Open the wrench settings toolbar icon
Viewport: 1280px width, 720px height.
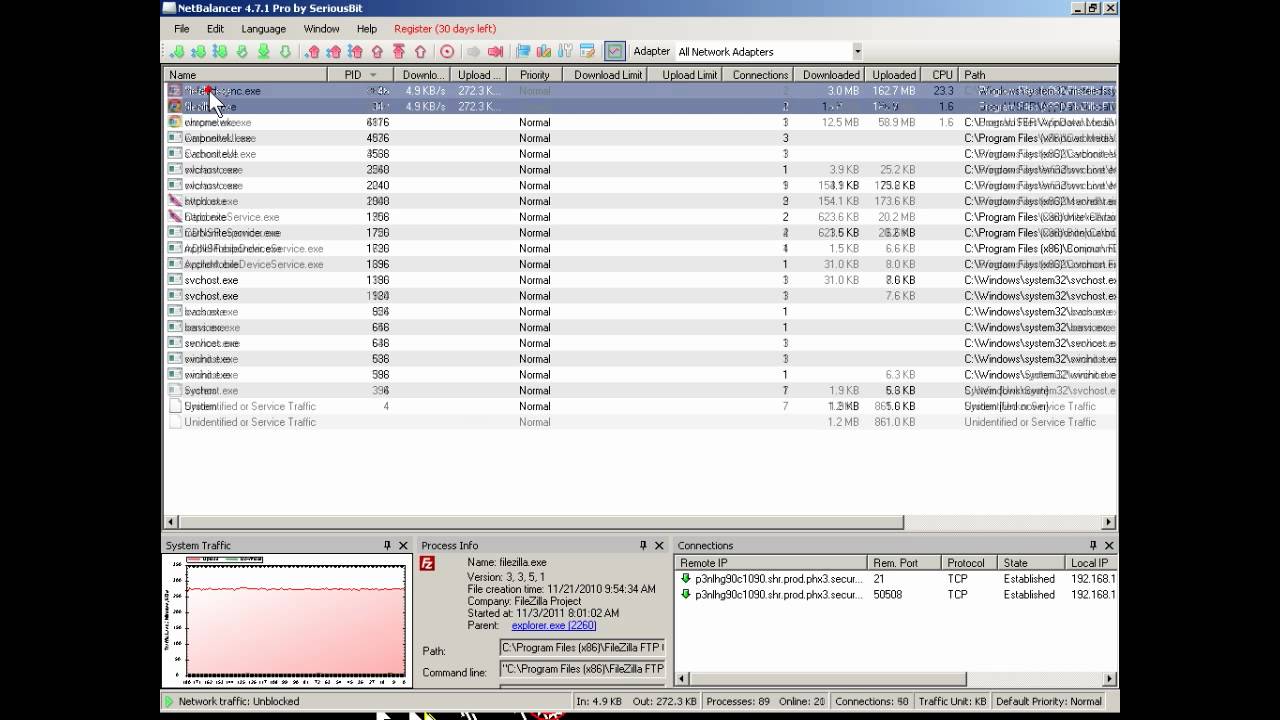(x=565, y=51)
